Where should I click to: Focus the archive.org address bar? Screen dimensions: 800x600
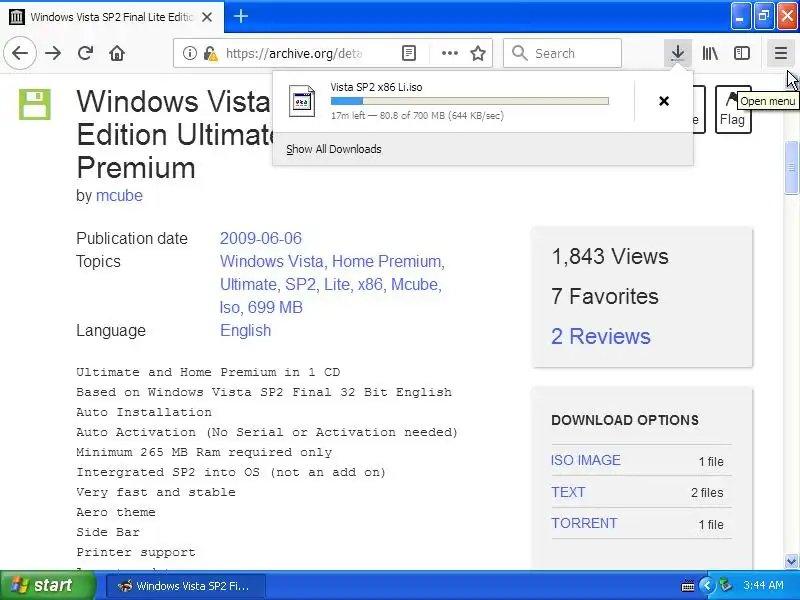click(x=294, y=53)
